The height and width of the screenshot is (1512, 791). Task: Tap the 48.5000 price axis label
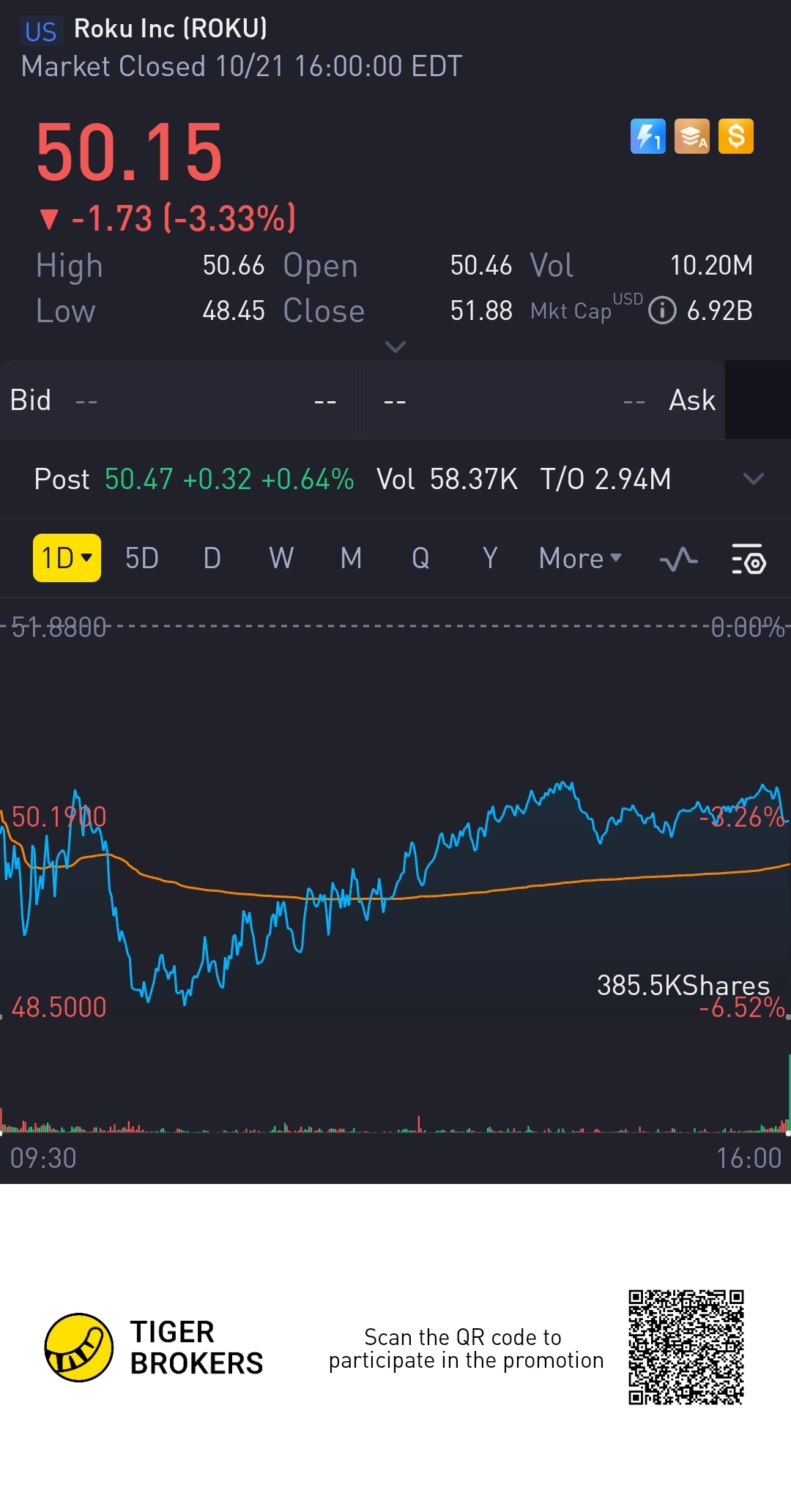click(59, 1008)
